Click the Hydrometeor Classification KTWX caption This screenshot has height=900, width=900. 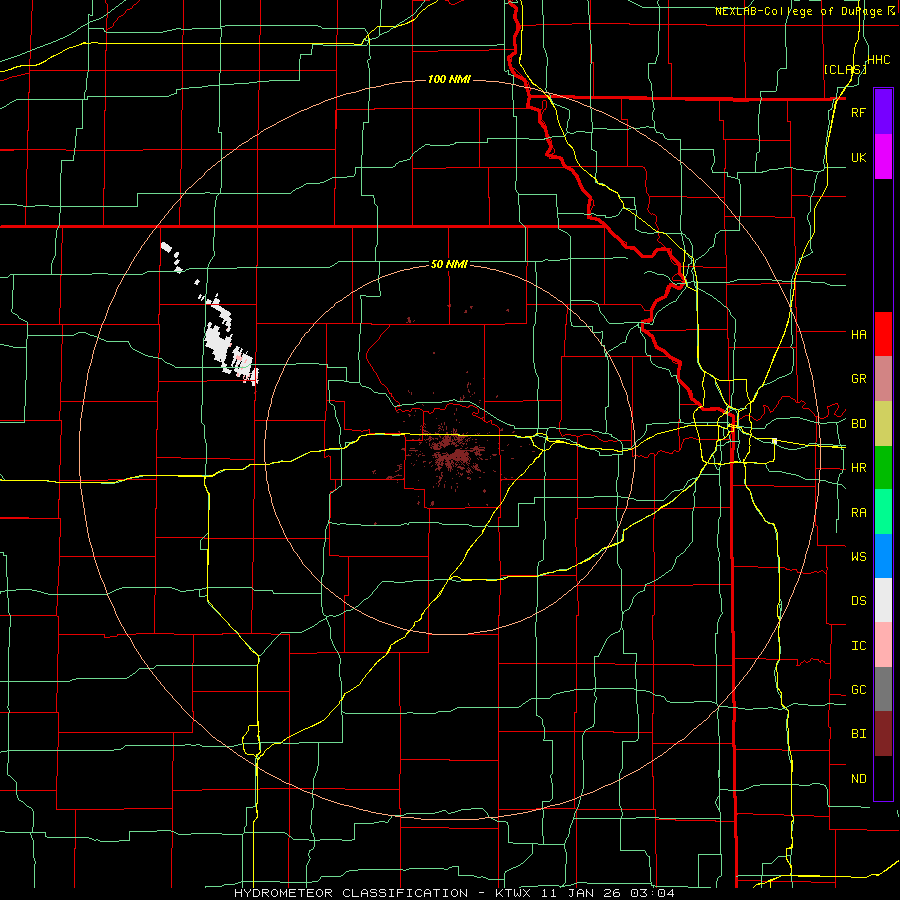454,893
